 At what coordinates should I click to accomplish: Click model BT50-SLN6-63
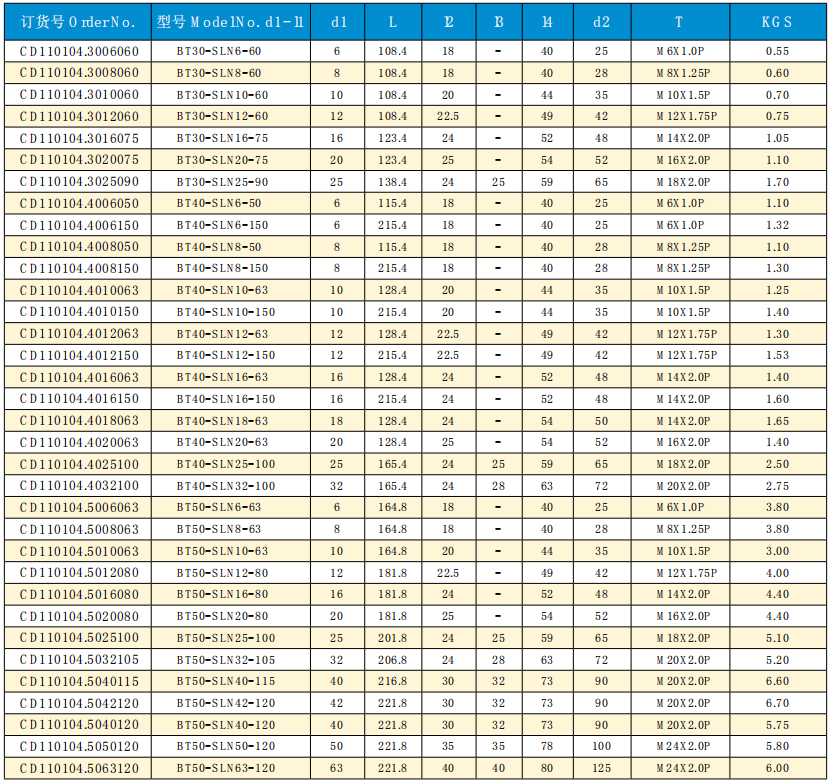click(x=219, y=507)
